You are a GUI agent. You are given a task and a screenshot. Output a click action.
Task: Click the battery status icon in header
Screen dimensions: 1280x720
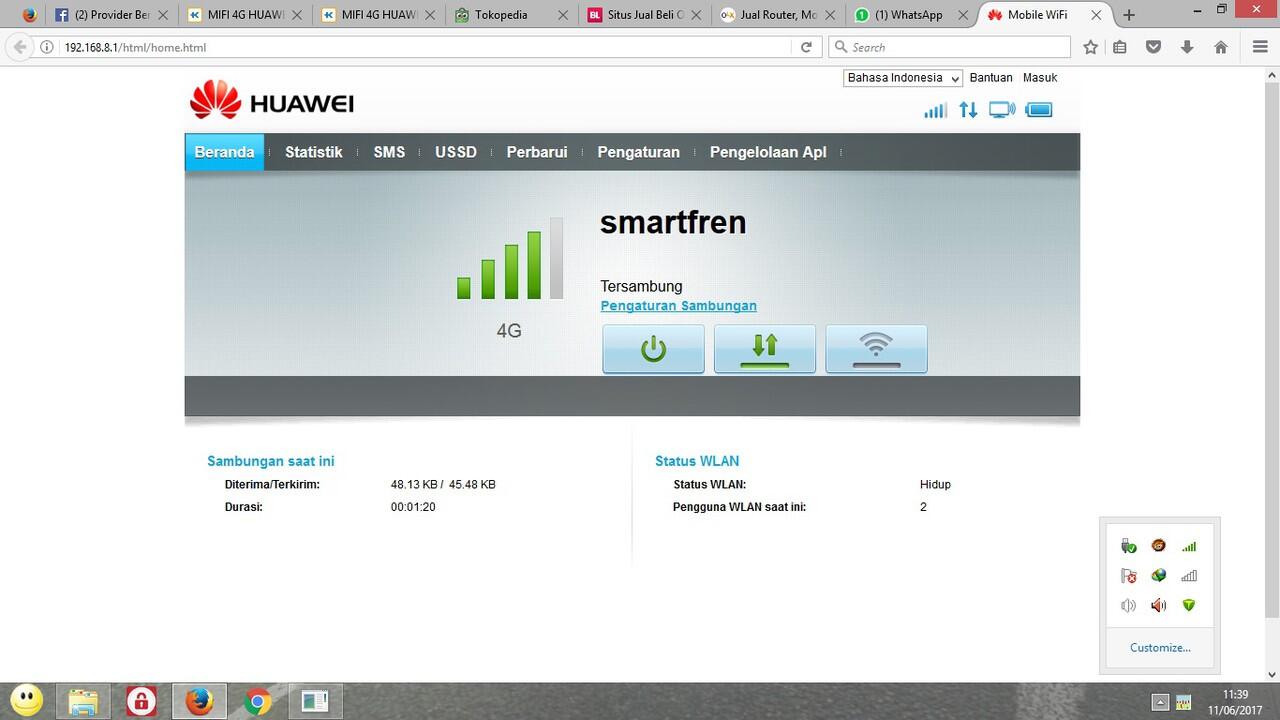[x=1039, y=110]
